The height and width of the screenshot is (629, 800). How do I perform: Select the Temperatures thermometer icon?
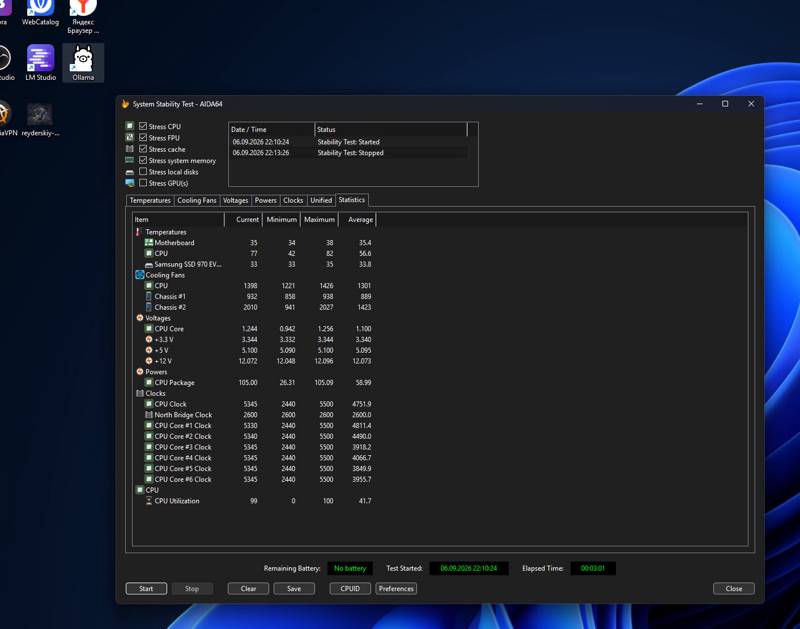pos(139,232)
